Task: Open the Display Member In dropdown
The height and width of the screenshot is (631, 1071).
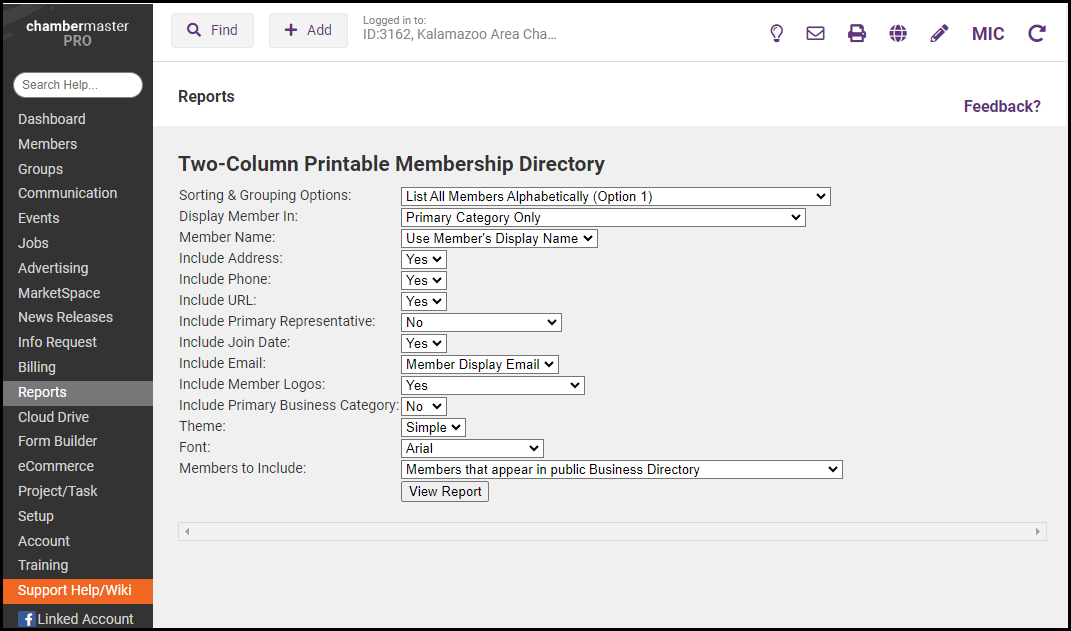Action: [x=602, y=218]
